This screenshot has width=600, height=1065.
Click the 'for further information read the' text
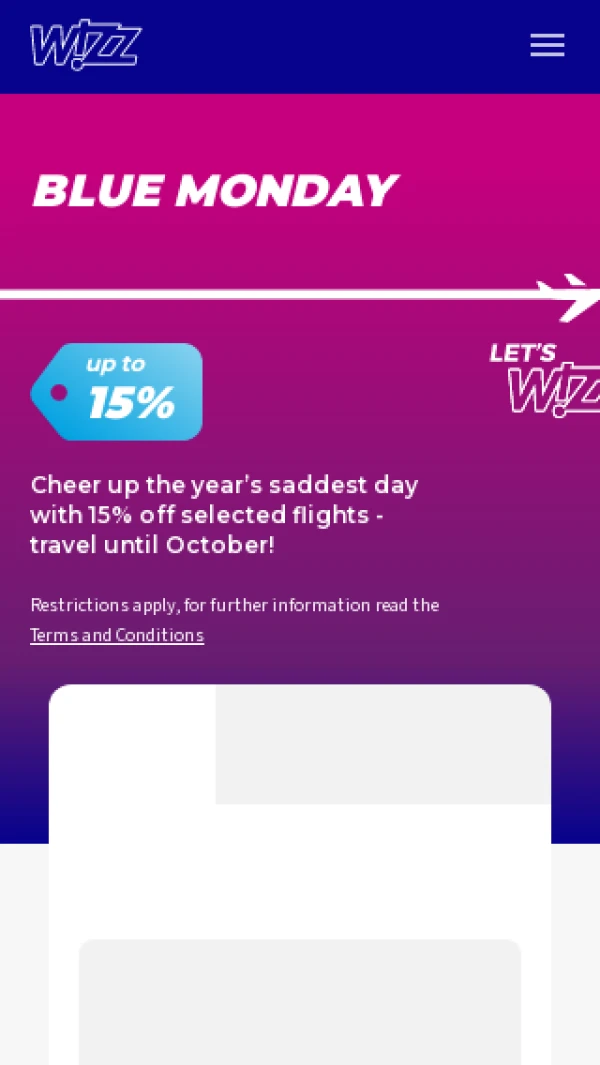pyautogui.click(x=325, y=605)
